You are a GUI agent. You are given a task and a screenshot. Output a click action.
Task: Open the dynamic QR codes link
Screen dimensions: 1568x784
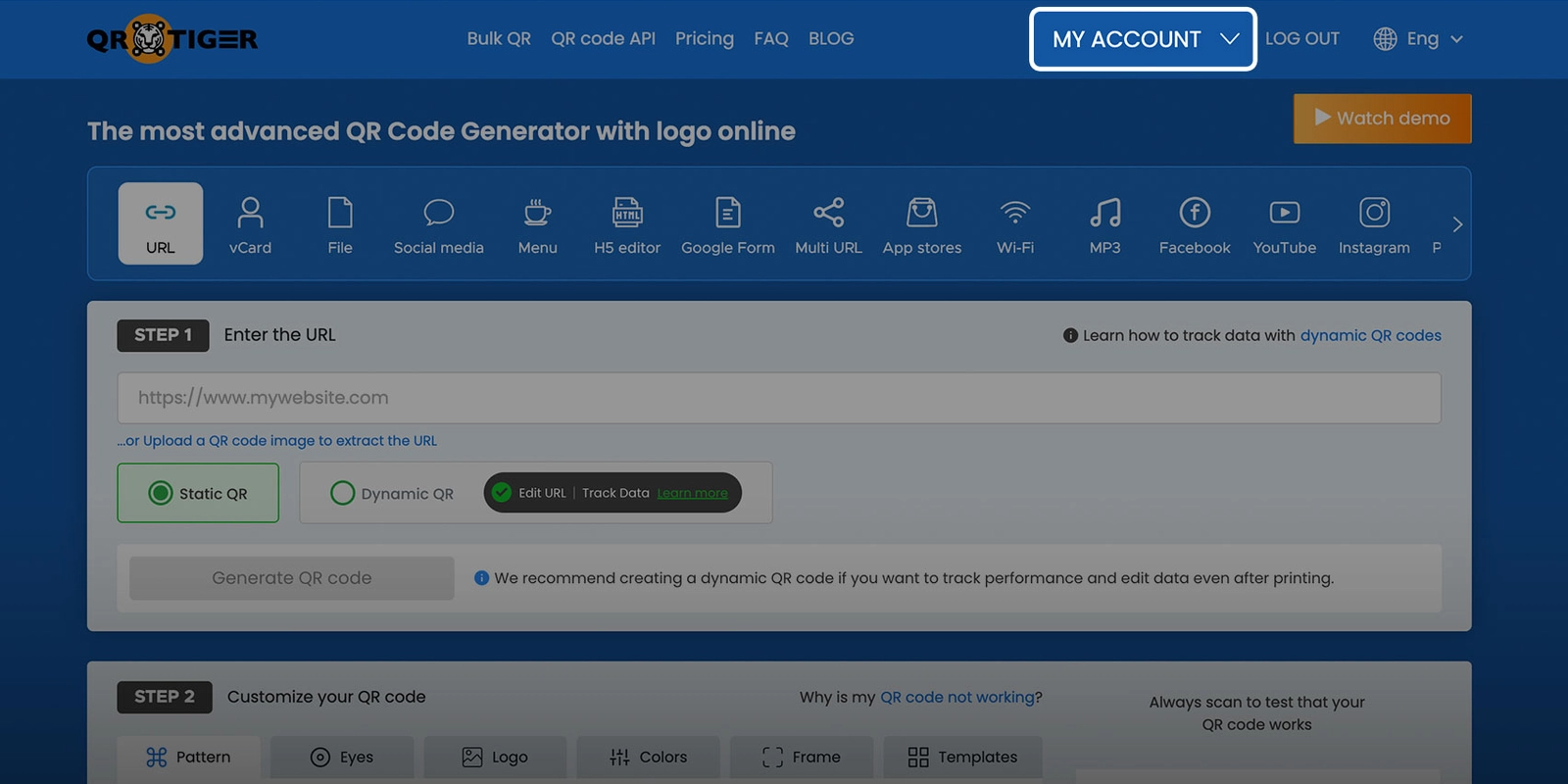(x=1370, y=335)
